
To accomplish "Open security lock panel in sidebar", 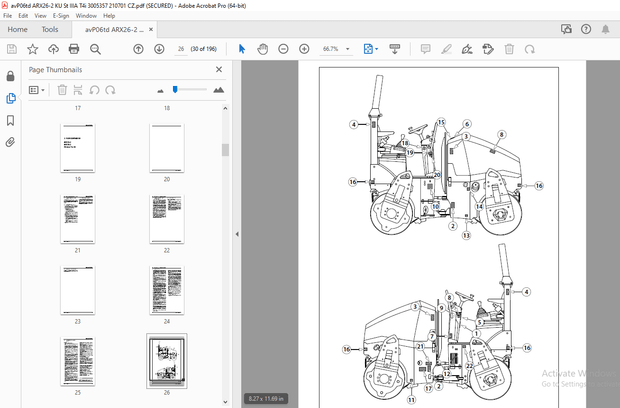I will [x=11, y=76].
